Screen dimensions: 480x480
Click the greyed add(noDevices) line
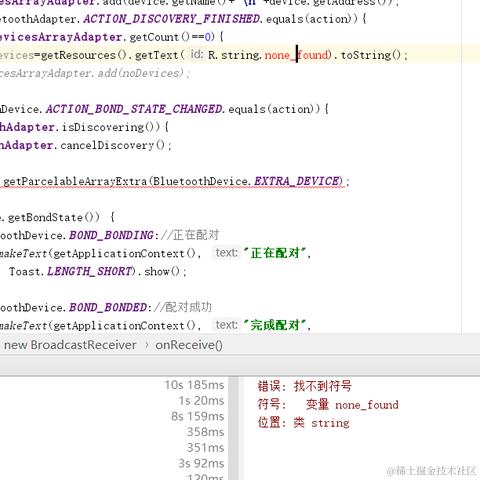(x=94, y=73)
